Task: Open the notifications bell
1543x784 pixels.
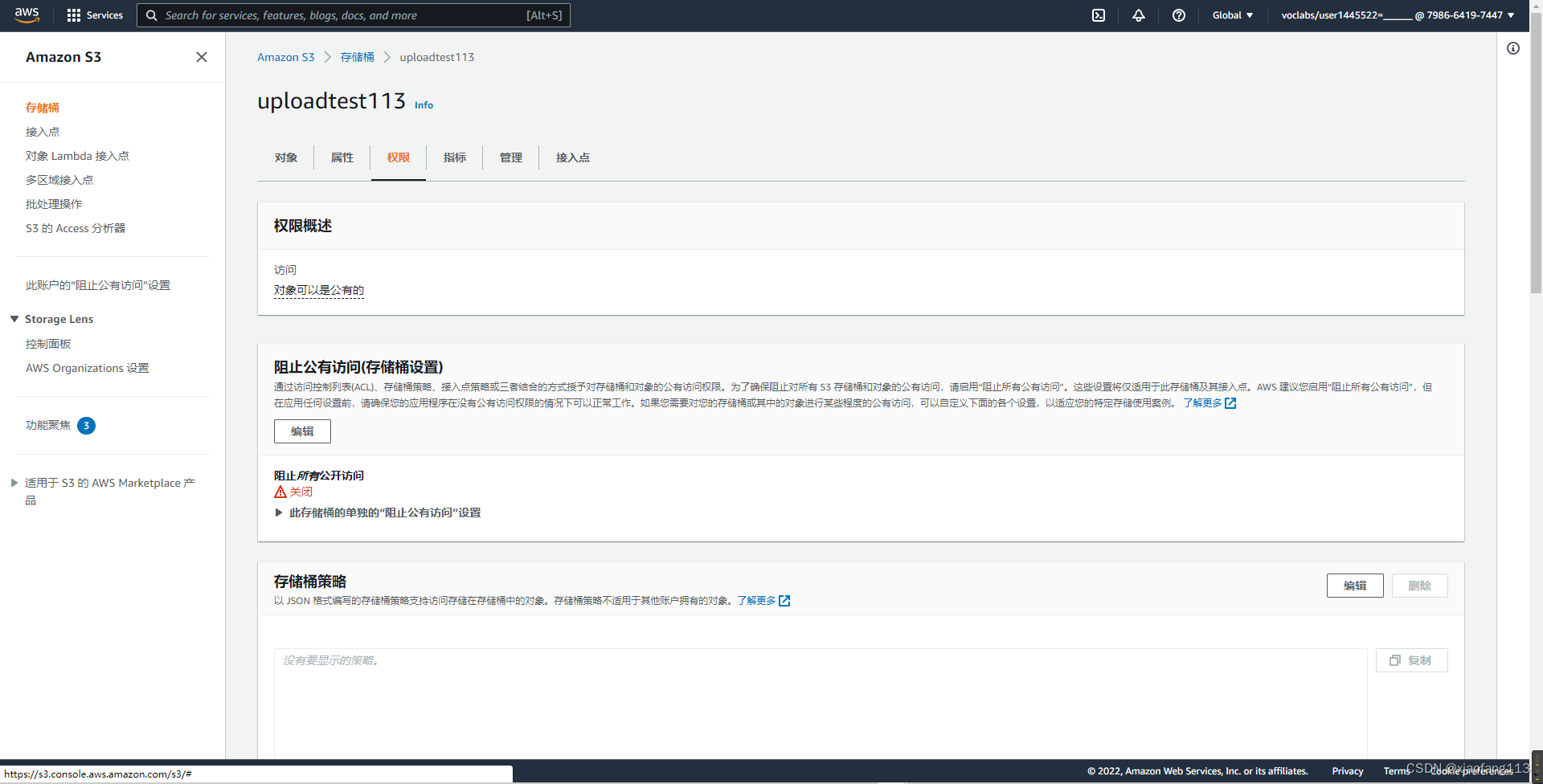Action: click(1139, 15)
